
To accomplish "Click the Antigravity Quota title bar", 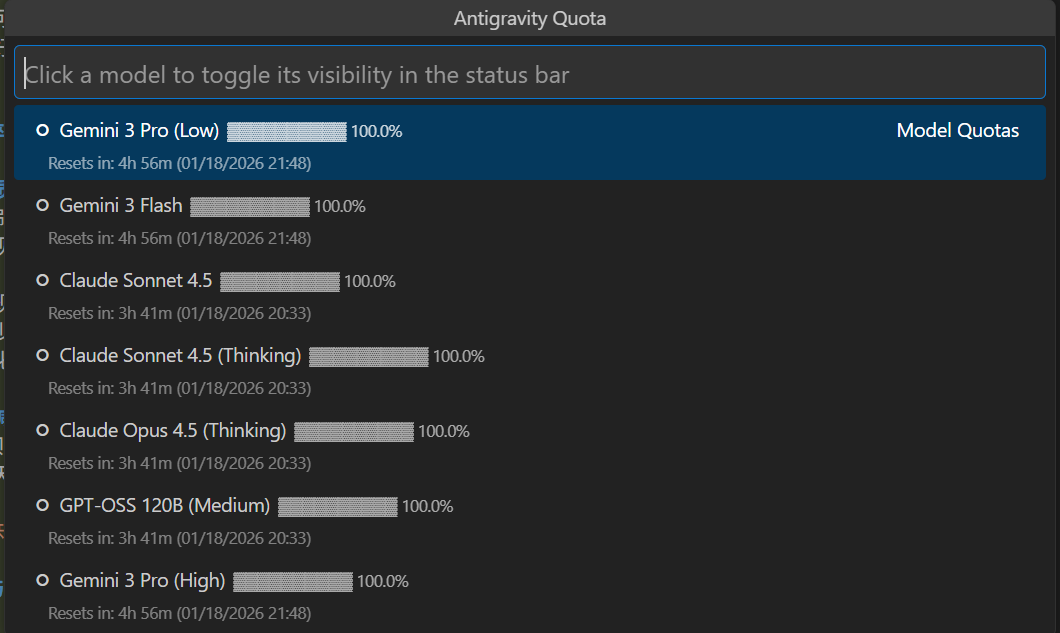I will [x=530, y=18].
